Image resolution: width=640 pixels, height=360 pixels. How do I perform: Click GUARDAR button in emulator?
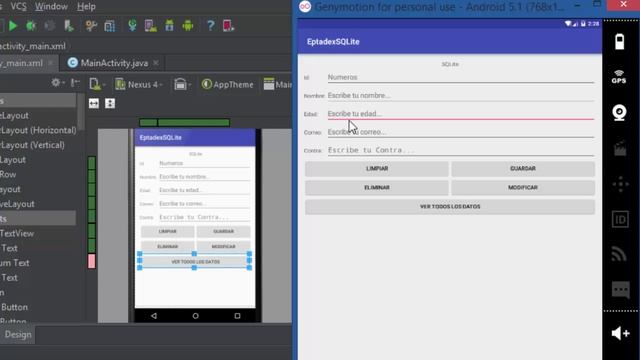523,169
